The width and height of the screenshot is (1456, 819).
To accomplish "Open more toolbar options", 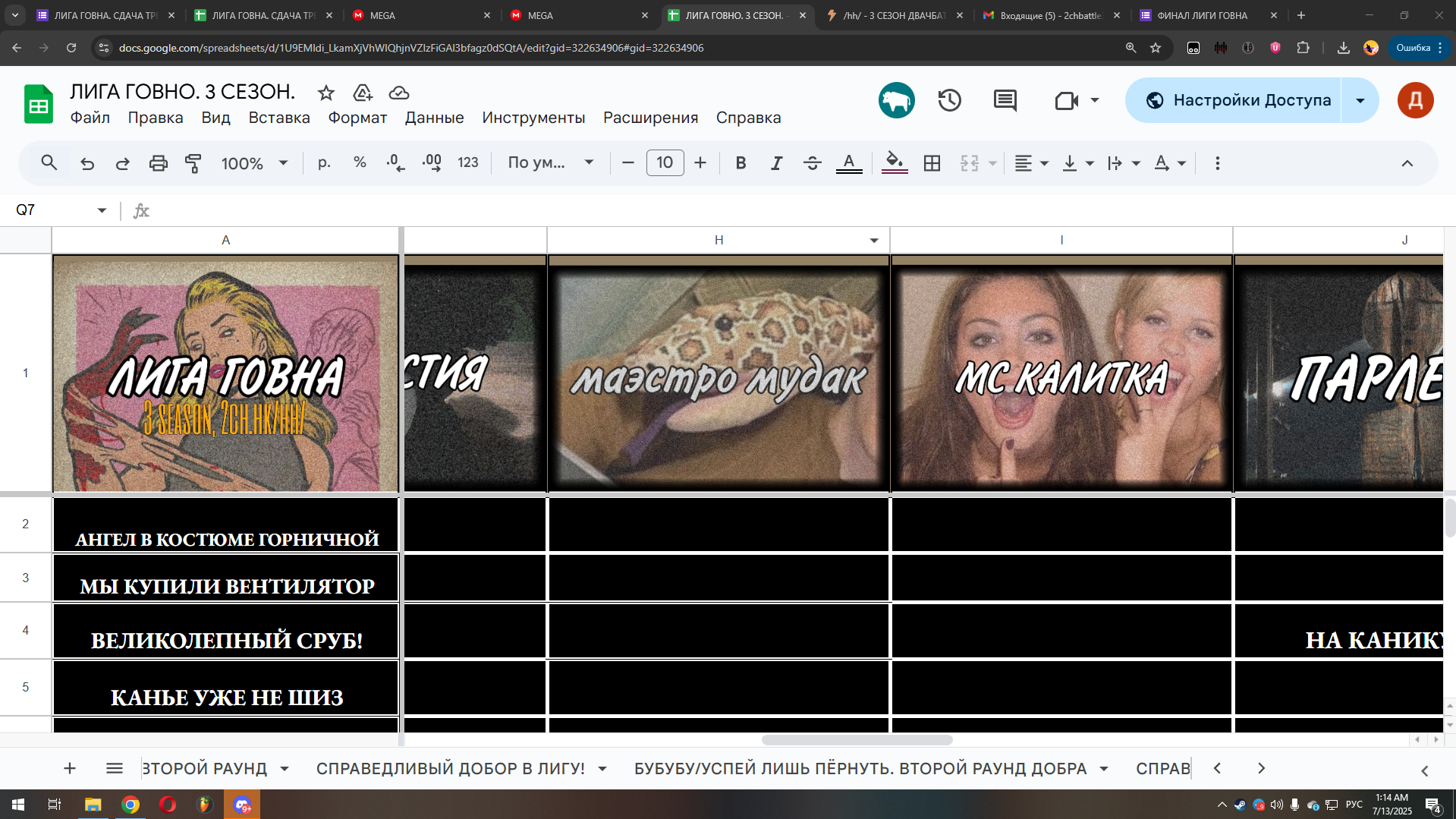I will pyautogui.click(x=1217, y=162).
